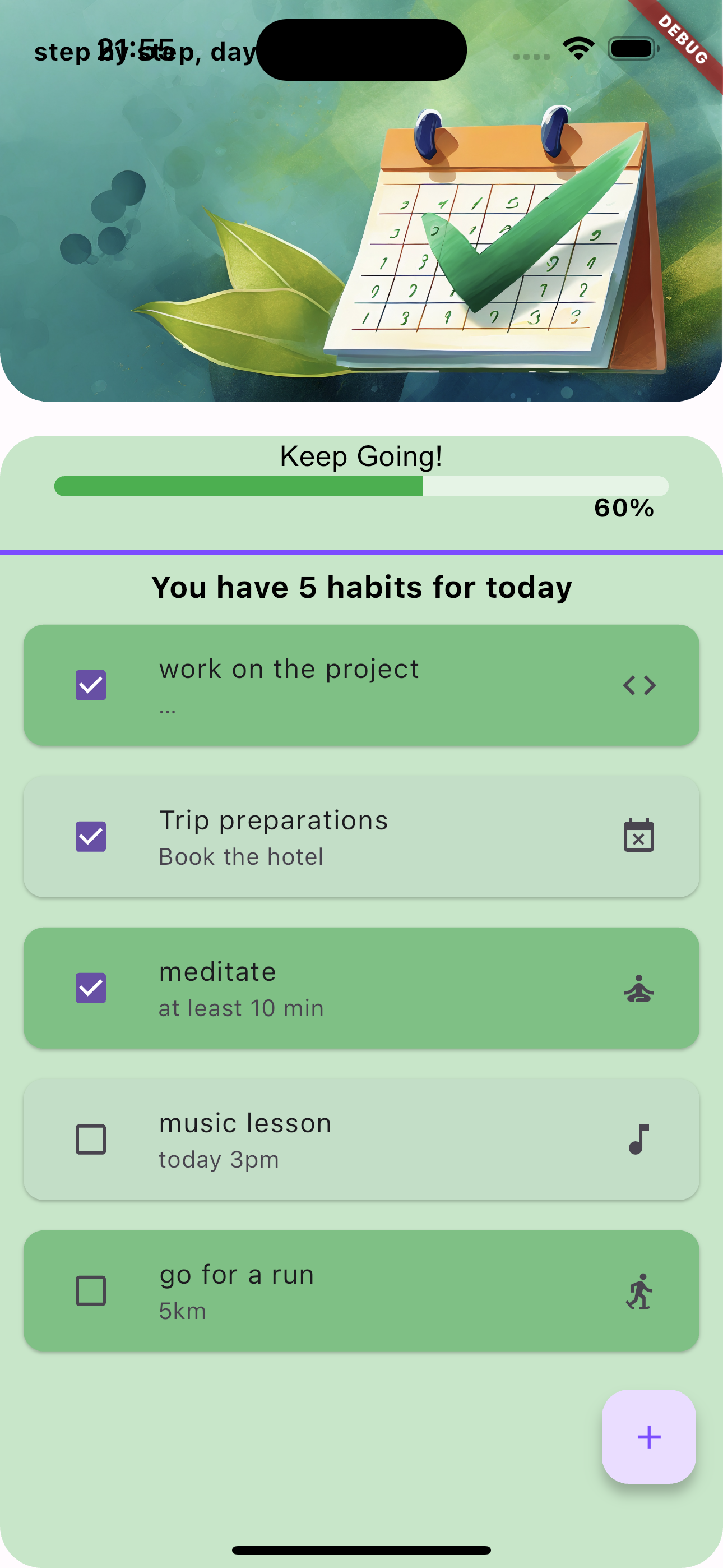Open the meditate habit title
Screen dimensions: 723x1568
pyautogui.click(x=217, y=971)
